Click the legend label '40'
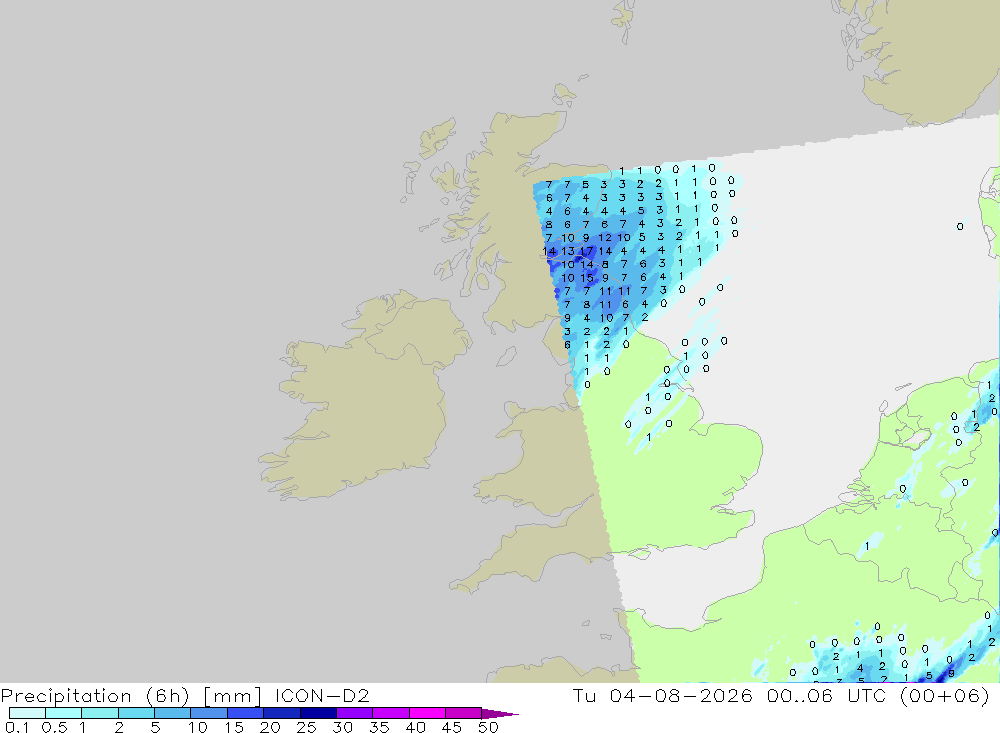Viewport: 1000px width, 733px height. tap(416, 727)
